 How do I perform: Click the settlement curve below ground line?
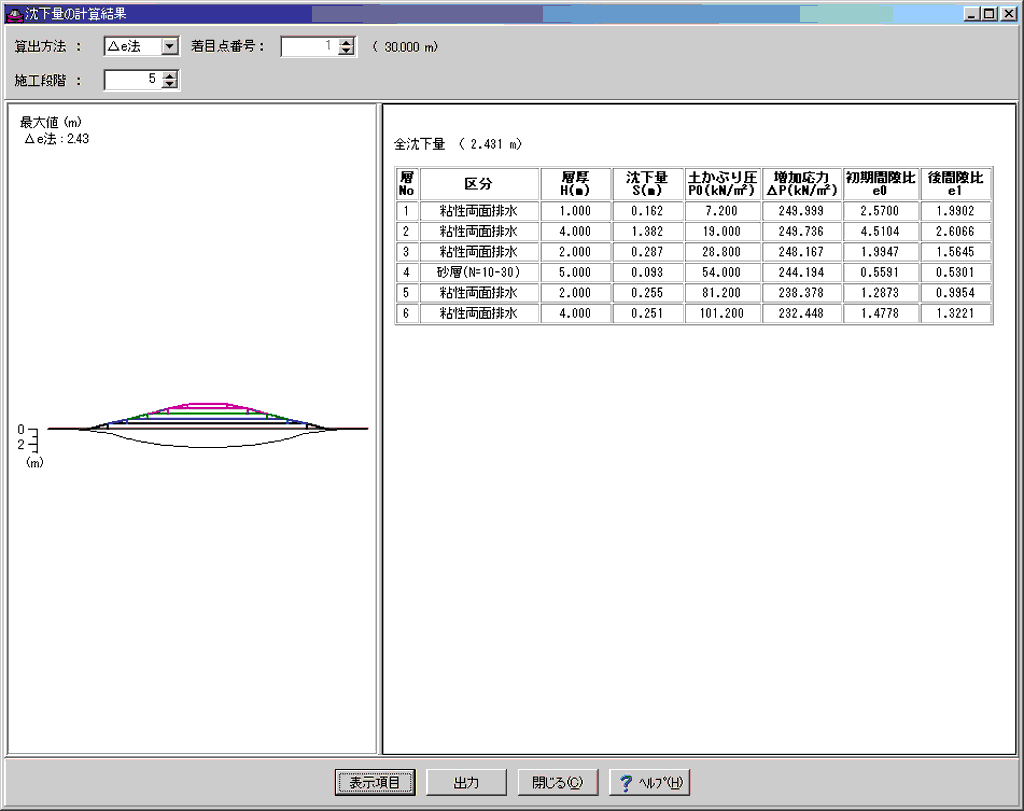coord(208,447)
